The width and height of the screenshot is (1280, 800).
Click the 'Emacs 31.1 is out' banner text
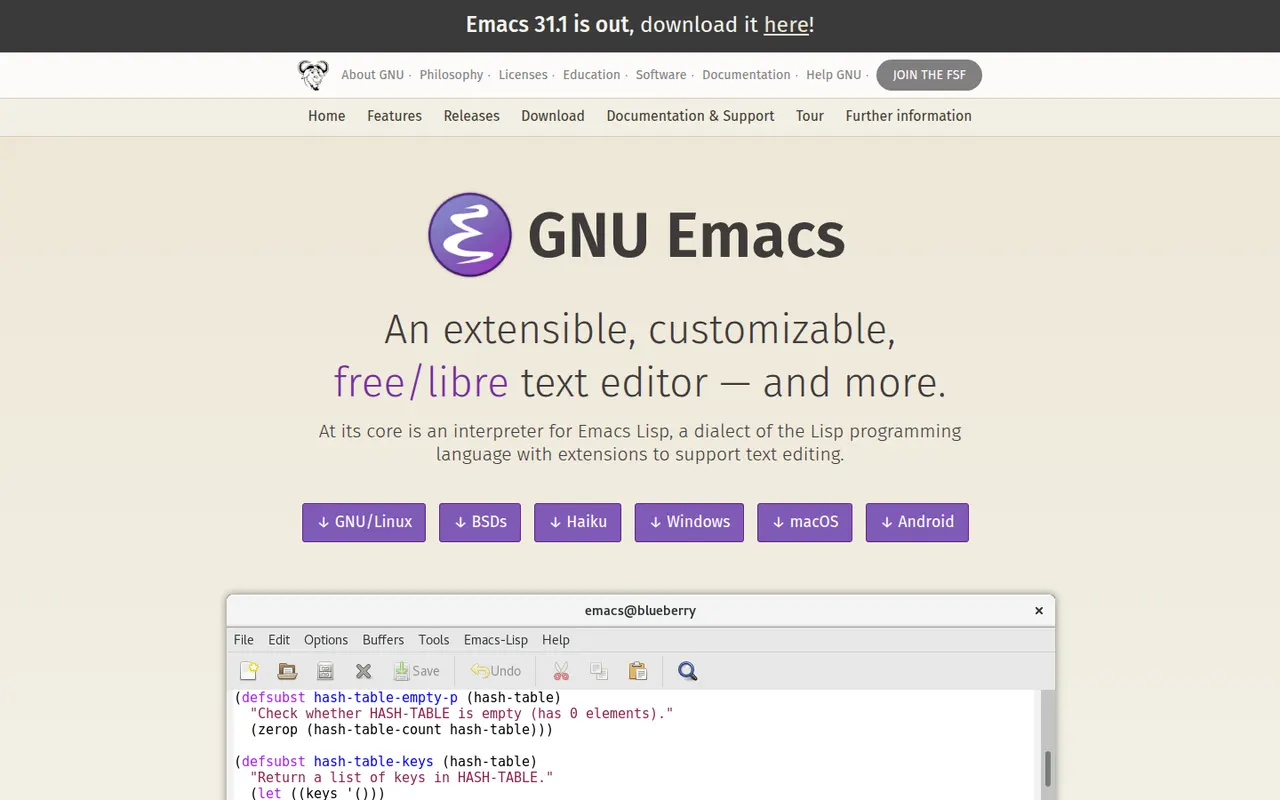[550, 25]
